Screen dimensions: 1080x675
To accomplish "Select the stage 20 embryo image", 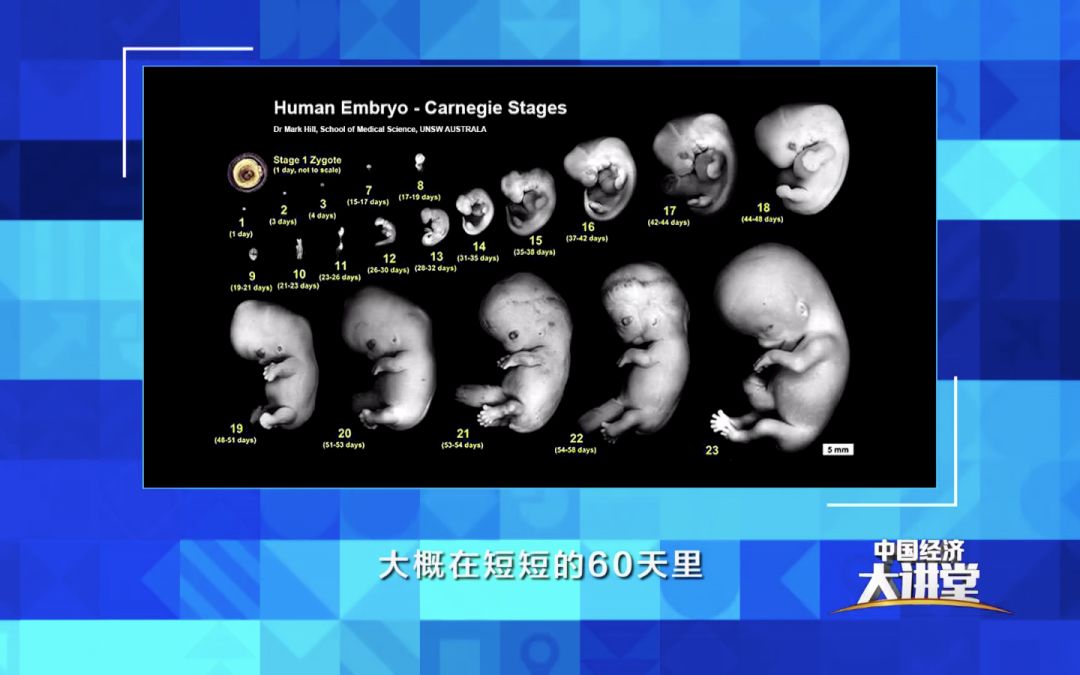I will (x=389, y=358).
